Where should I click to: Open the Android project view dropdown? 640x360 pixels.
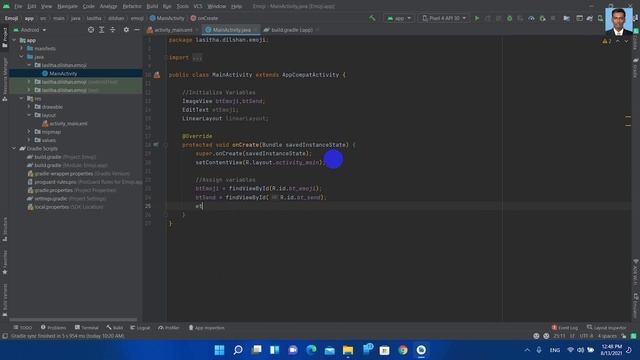point(30,30)
